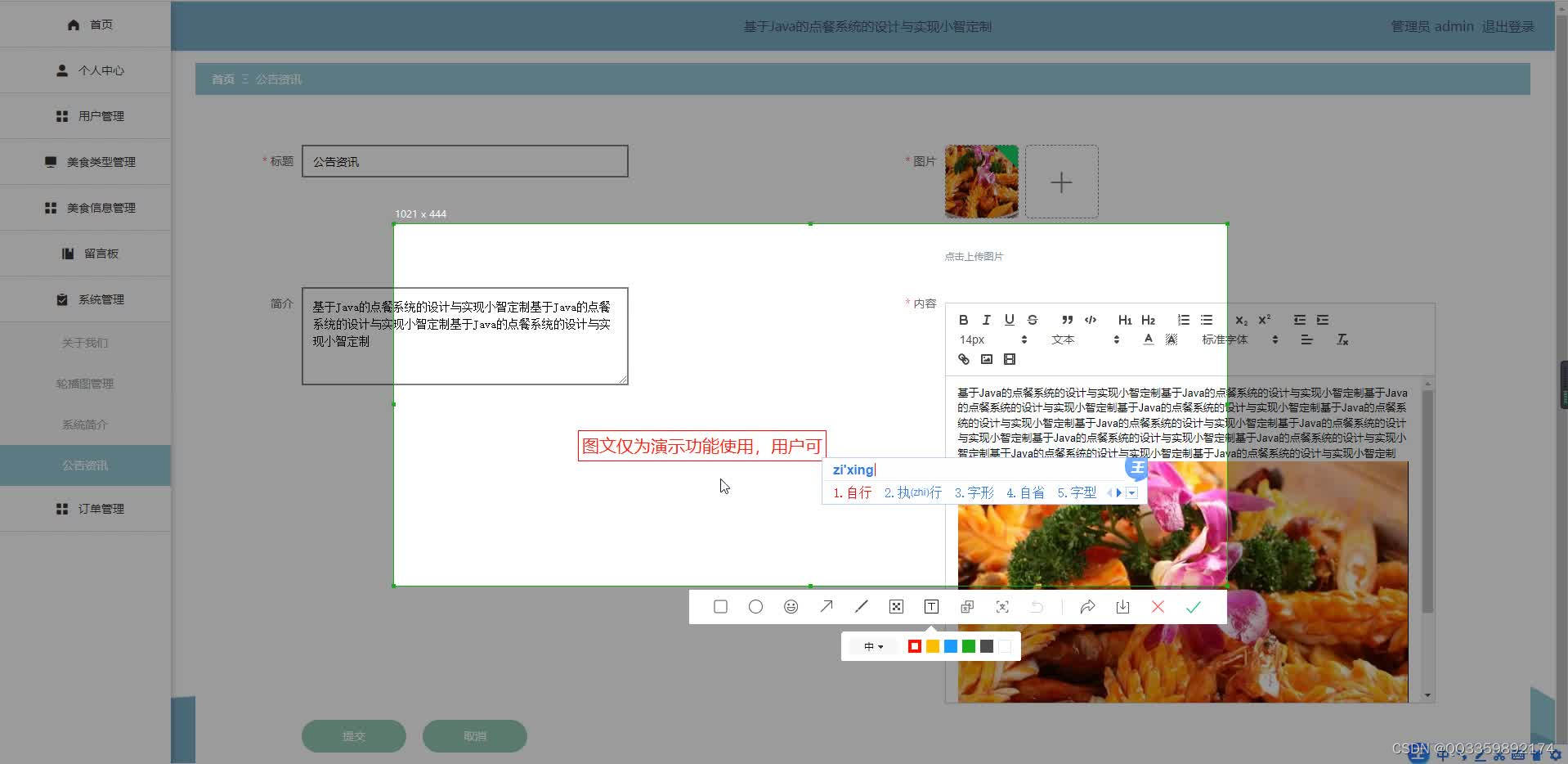The width and height of the screenshot is (1568, 764).
Task: Pick the red annotation color
Action: pos(915,646)
